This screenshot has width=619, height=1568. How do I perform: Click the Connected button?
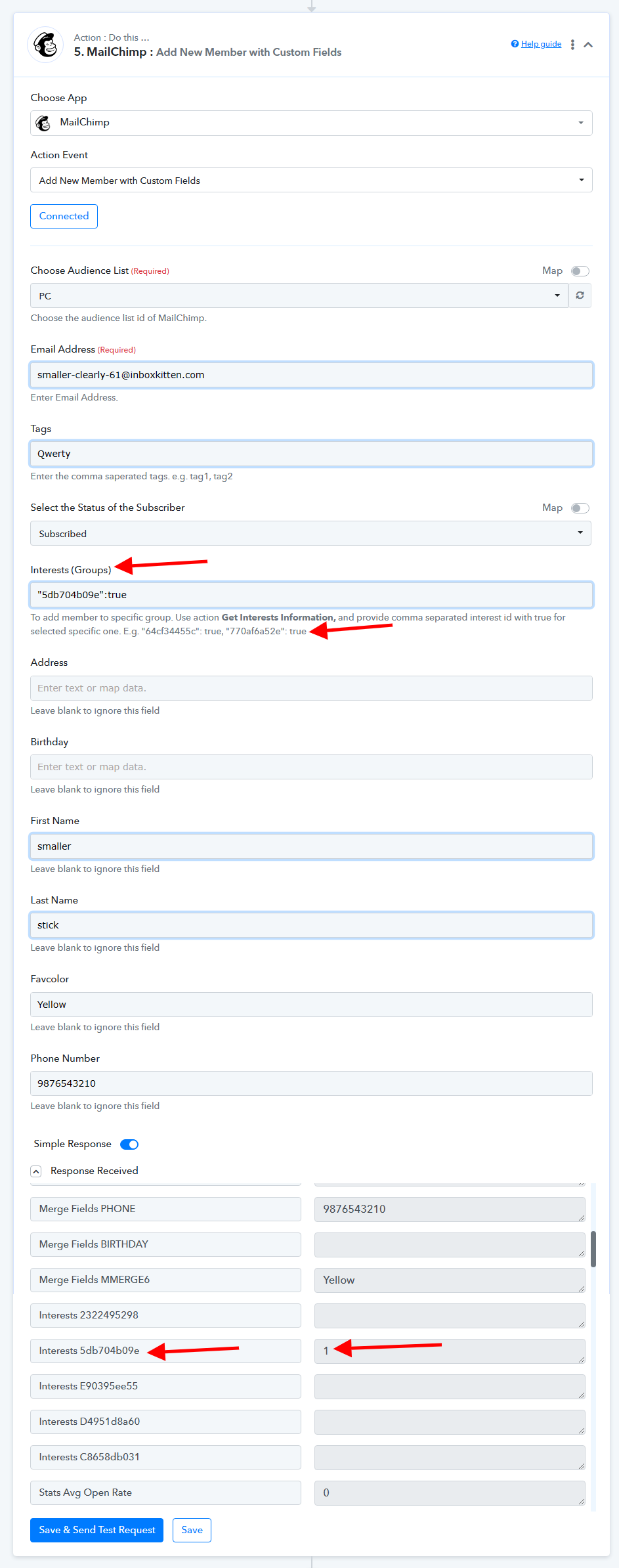point(64,216)
